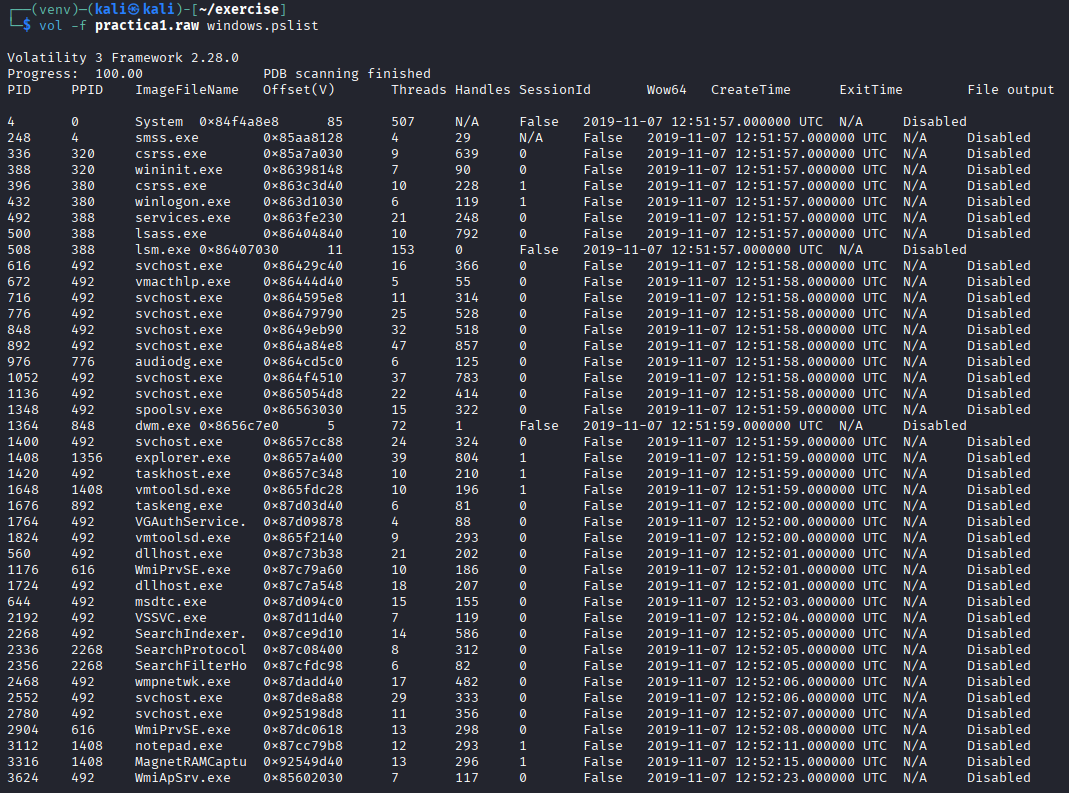Viewport: 1069px width, 793px height.
Task: Click the SessionId column header
Action: point(554,90)
